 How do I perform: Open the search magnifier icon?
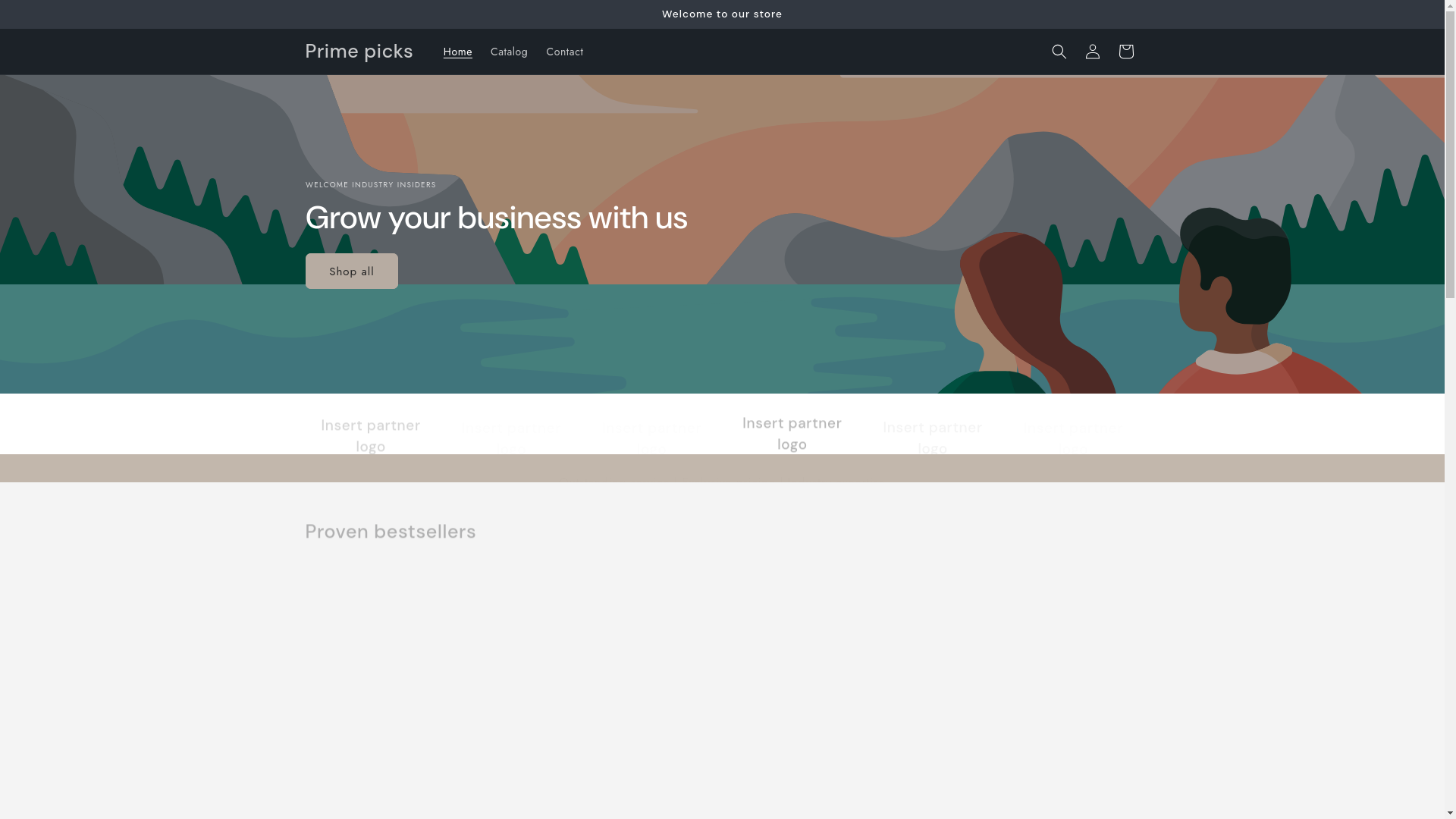click(1059, 52)
